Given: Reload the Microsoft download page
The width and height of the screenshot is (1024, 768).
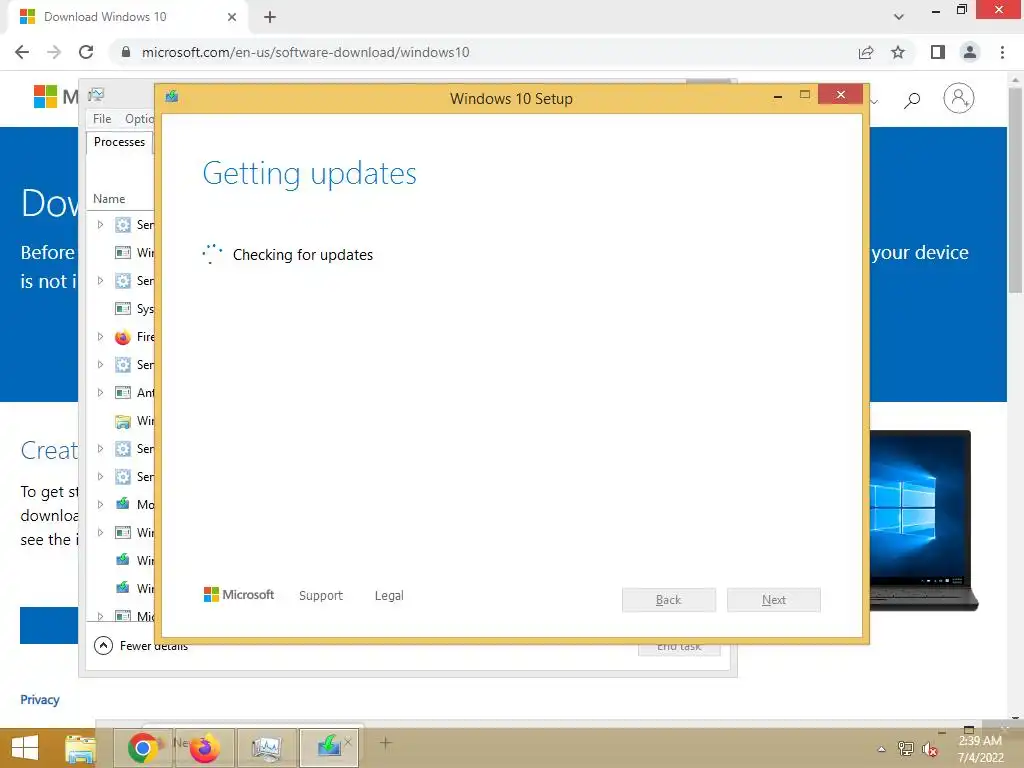Looking at the screenshot, I should (x=86, y=52).
